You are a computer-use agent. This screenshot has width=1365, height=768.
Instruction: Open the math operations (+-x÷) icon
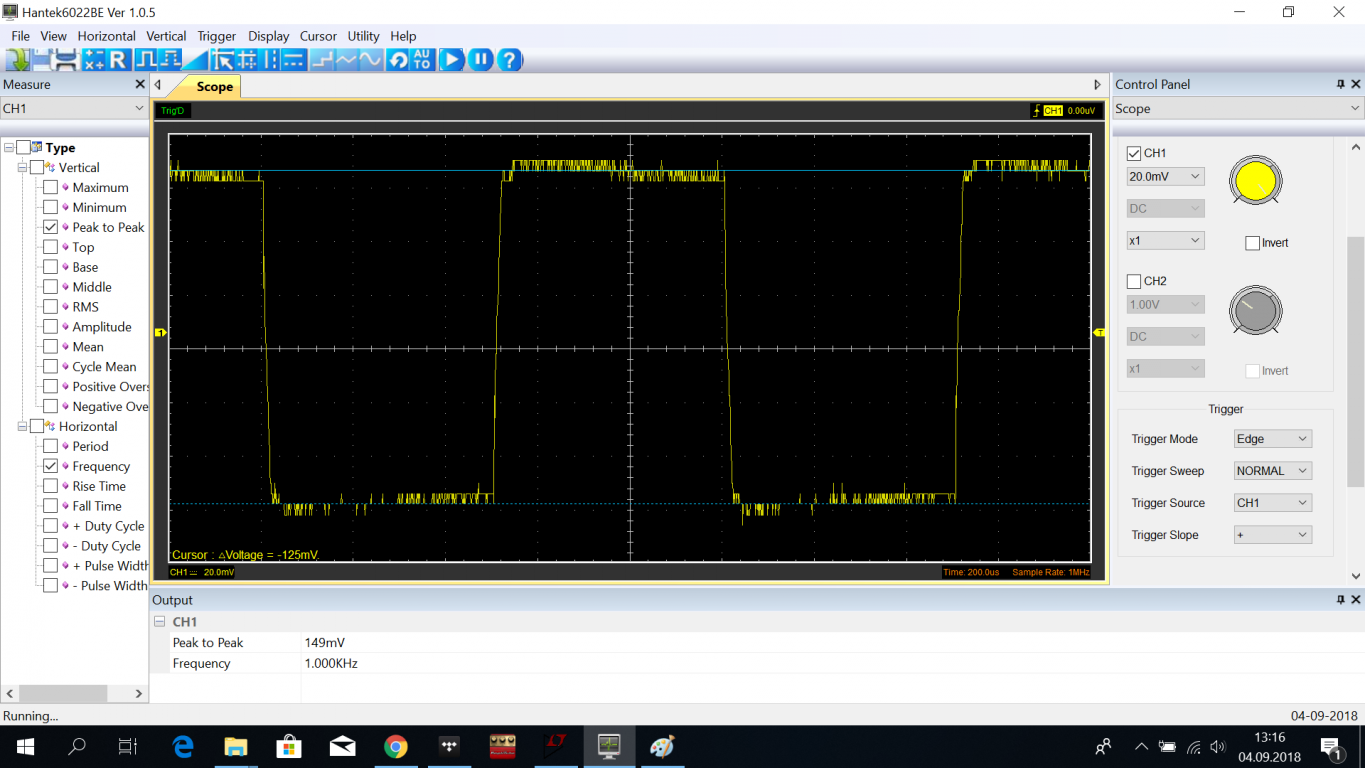(93, 60)
